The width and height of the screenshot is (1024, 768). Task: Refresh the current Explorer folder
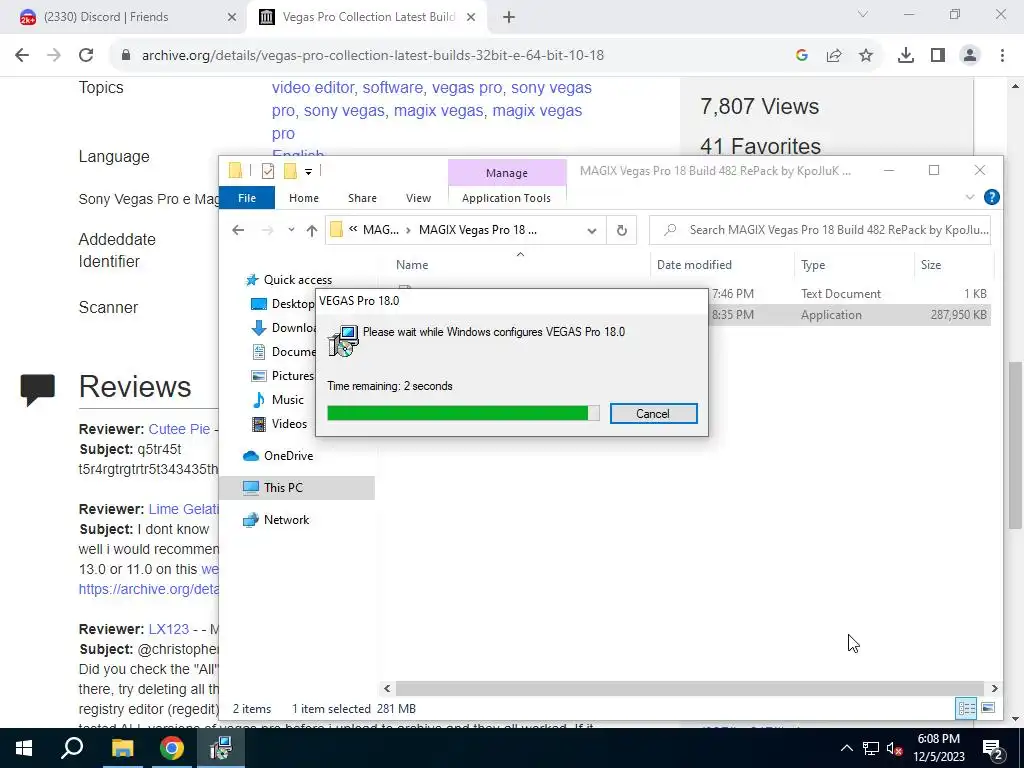pyautogui.click(x=622, y=230)
